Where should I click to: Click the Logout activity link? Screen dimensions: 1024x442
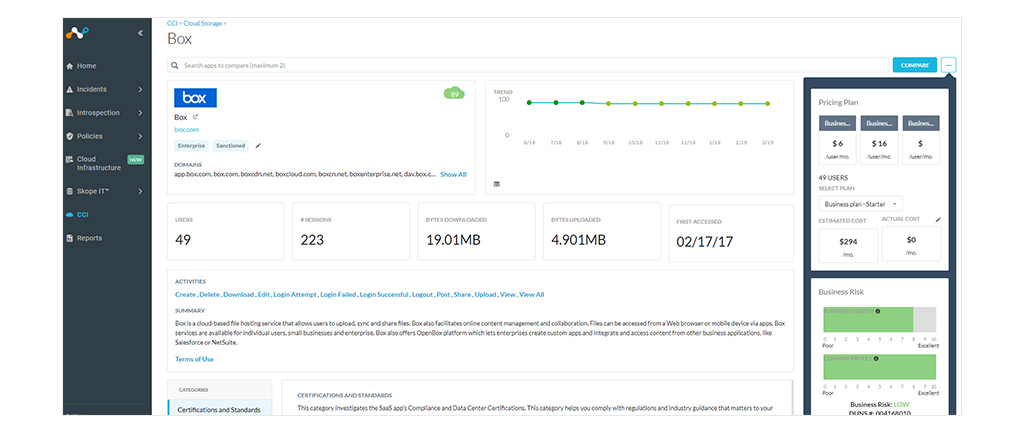423,294
